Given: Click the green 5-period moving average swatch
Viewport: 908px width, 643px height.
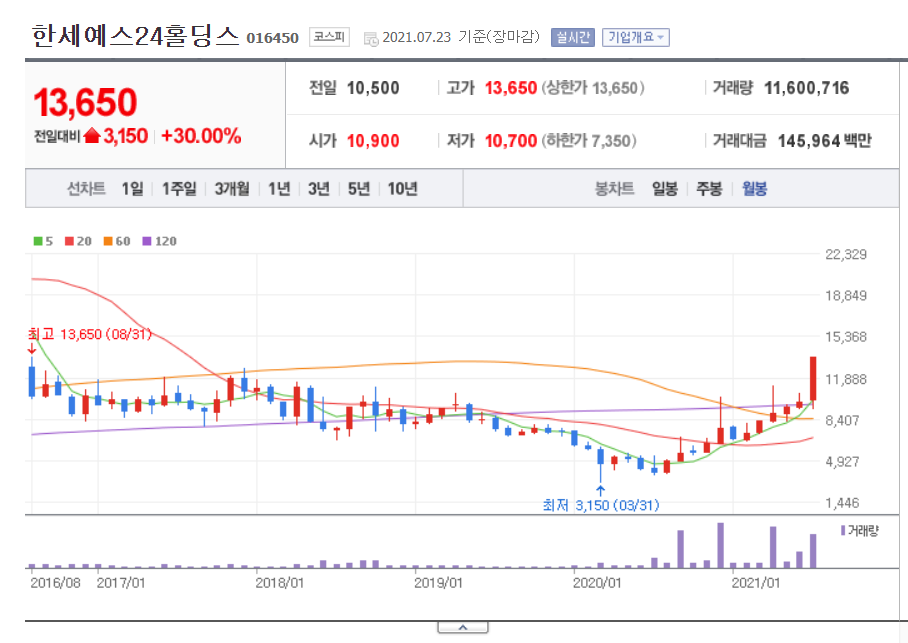Looking at the screenshot, I should point(38,241).
